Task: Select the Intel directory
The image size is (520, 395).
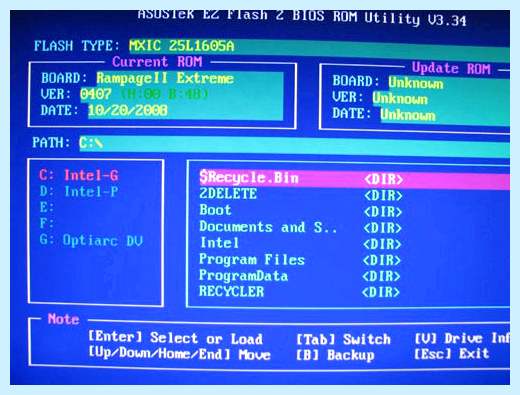Action: coord(300,243)
